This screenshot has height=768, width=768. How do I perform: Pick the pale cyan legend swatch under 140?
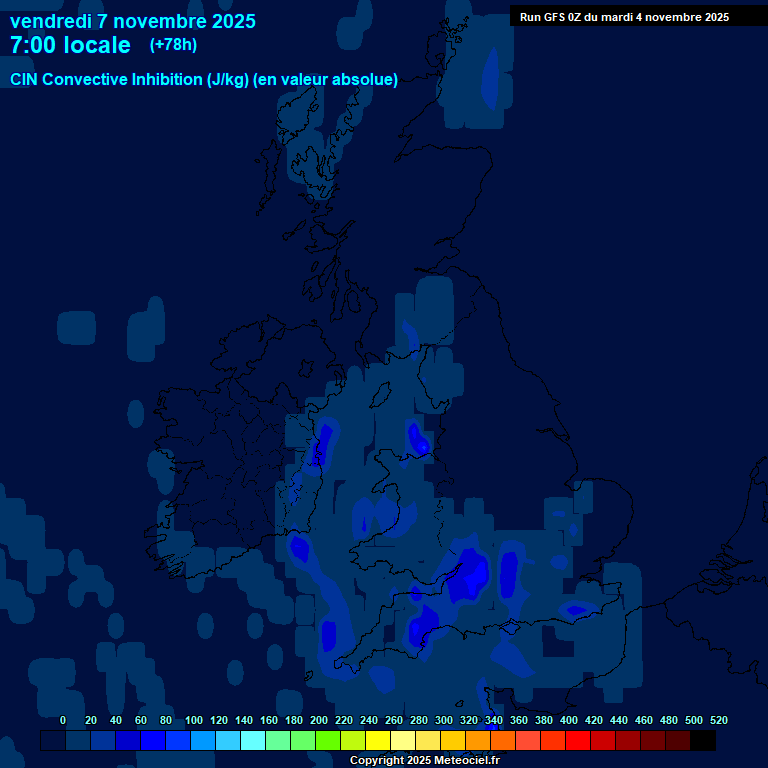point(253,741)
